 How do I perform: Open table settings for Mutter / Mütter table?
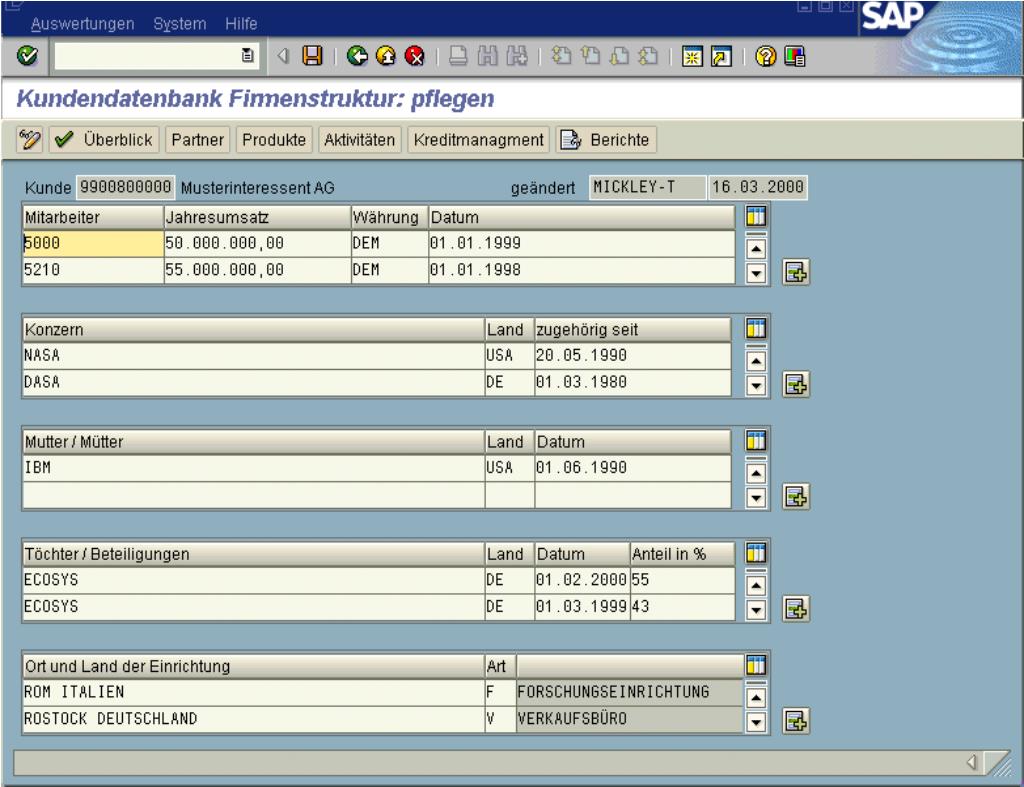pyautogui.click(x=756, y=441)
